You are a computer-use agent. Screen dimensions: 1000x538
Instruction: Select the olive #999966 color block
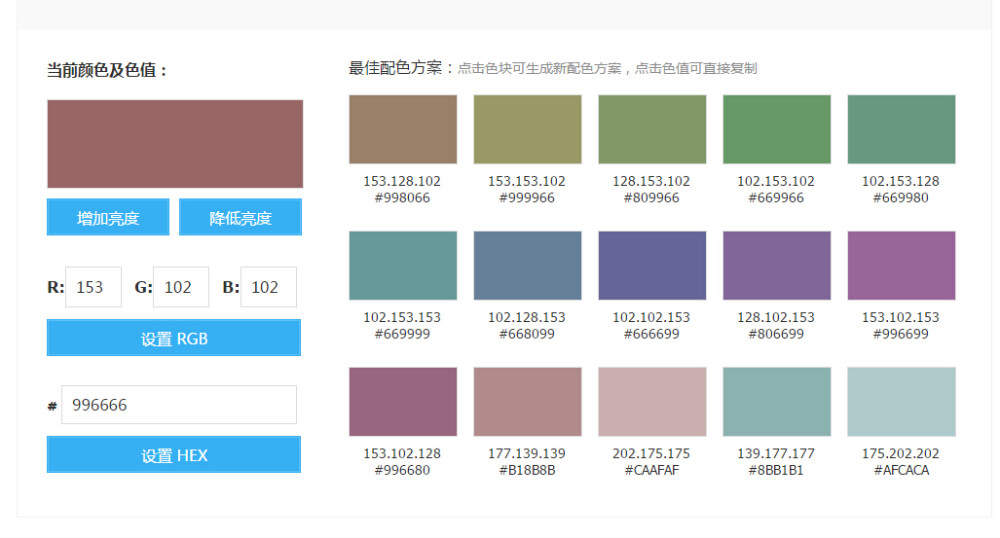click(527, 129)
